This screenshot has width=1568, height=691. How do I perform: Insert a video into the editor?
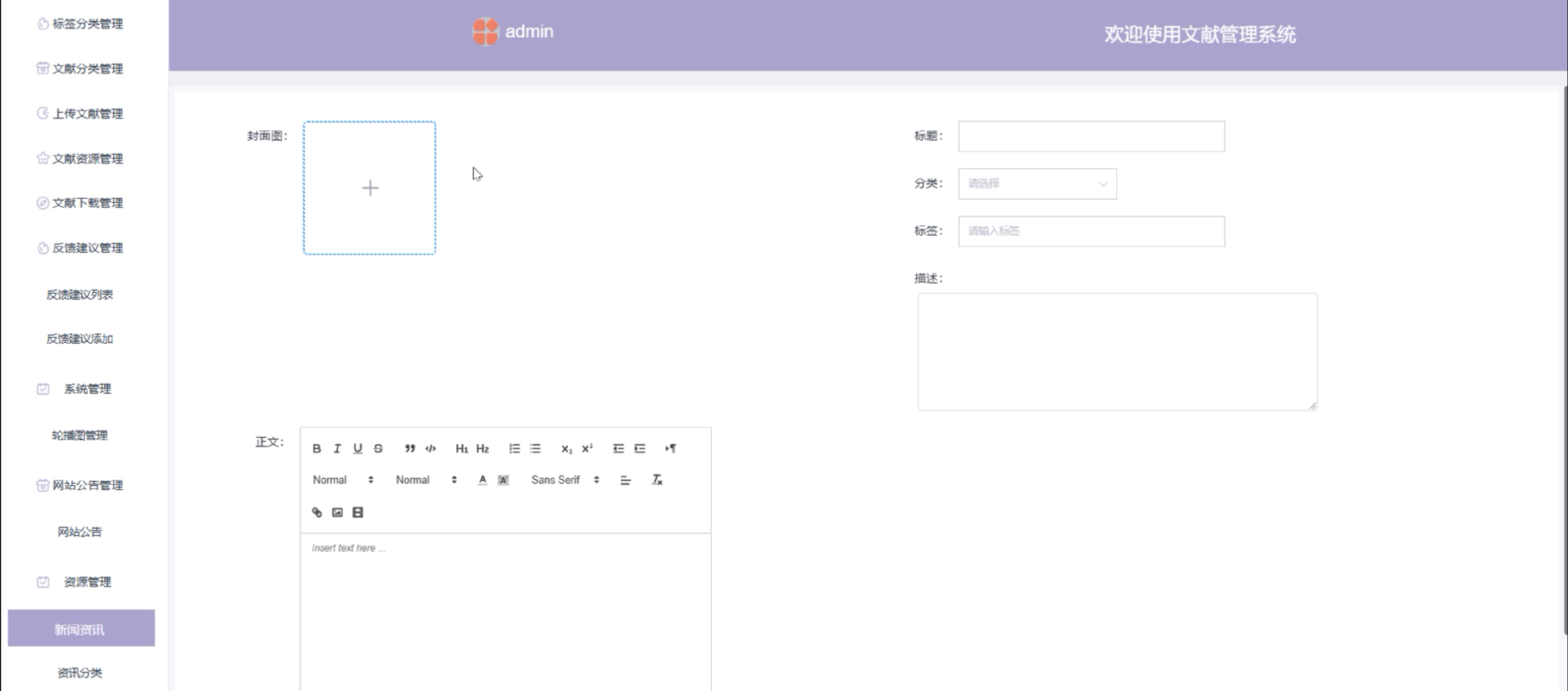coord(358,513)
